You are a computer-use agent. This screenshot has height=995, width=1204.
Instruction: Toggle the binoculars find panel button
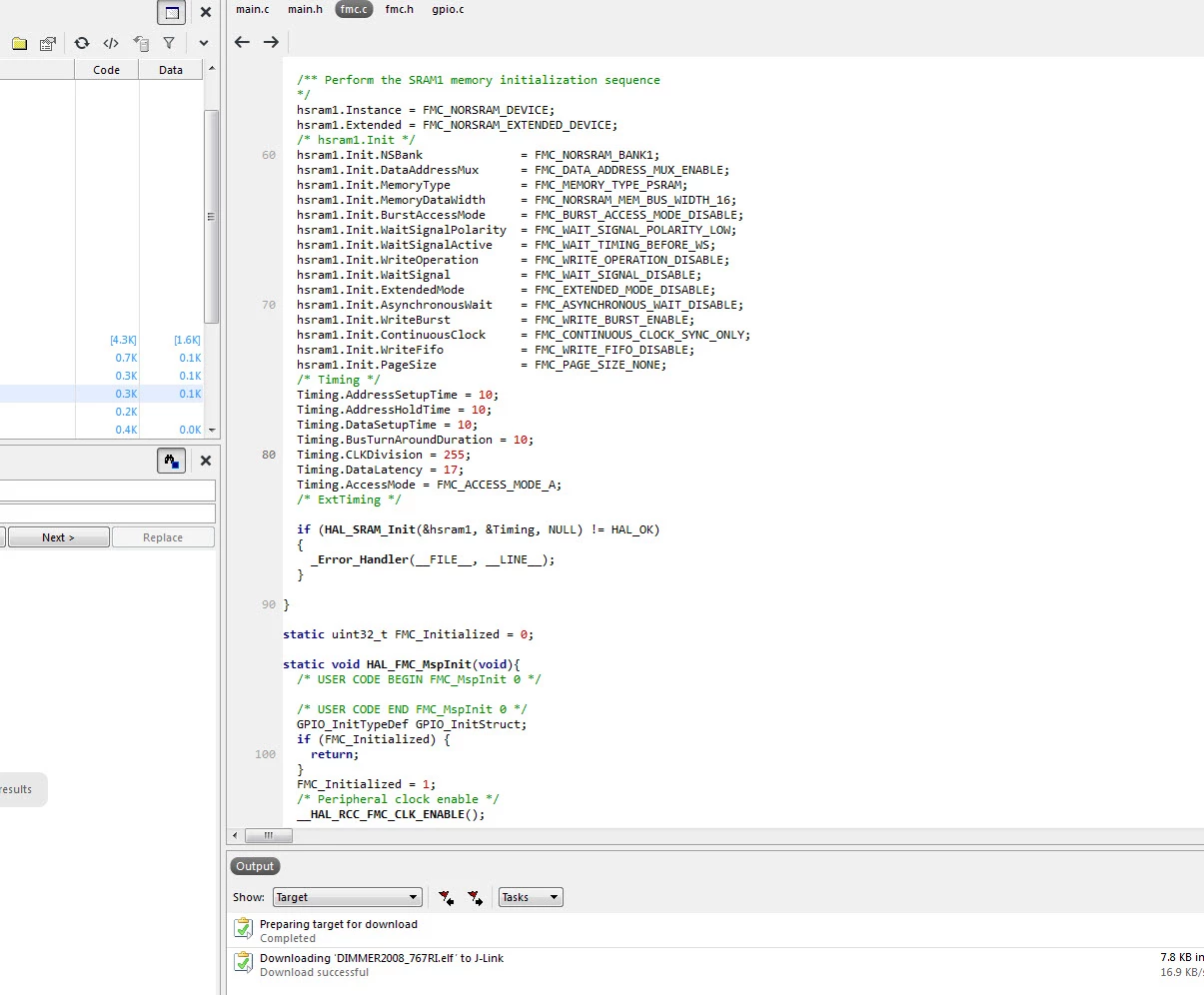point(172,461)
